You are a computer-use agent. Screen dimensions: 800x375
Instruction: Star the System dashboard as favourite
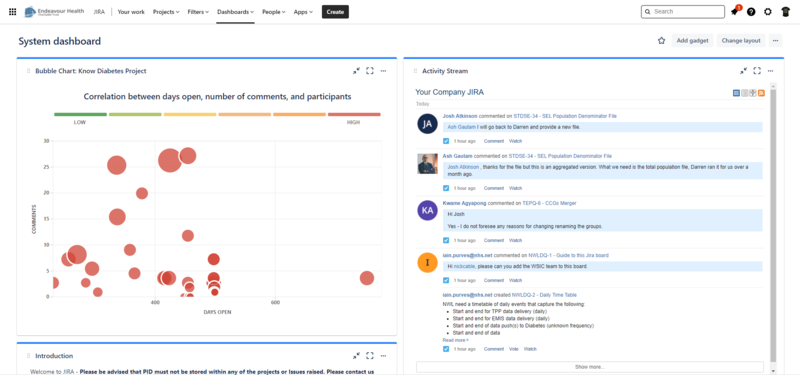tap(661, 41)
